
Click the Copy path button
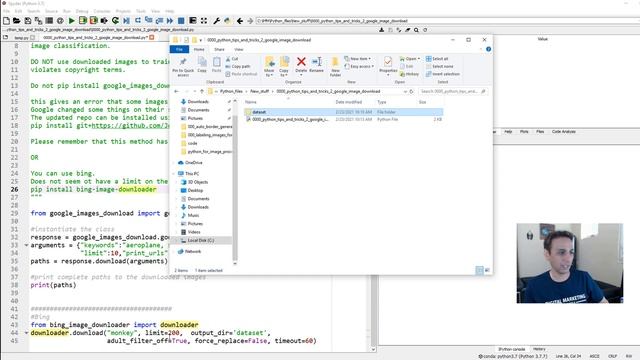coord(238,67)
